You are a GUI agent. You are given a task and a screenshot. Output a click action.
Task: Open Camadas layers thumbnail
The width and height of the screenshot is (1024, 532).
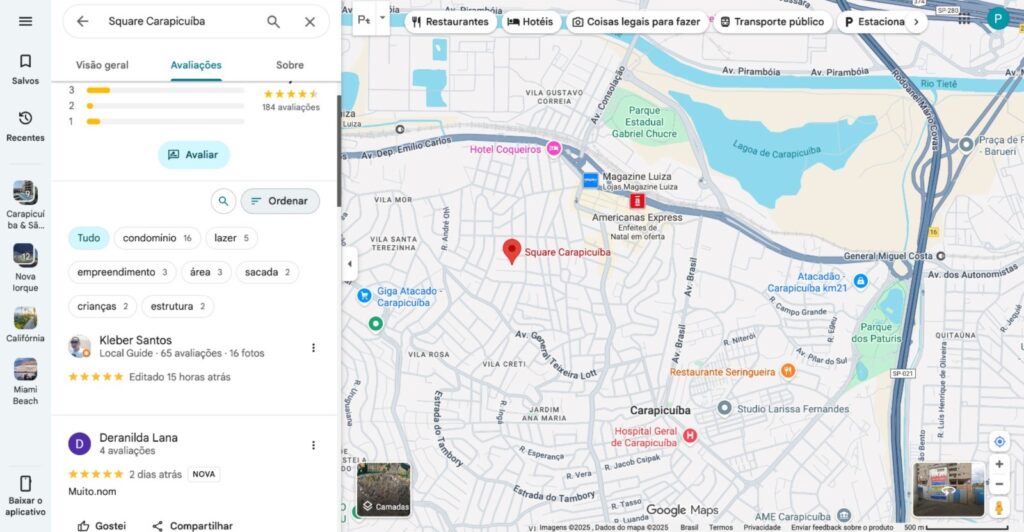pos(383,490)
